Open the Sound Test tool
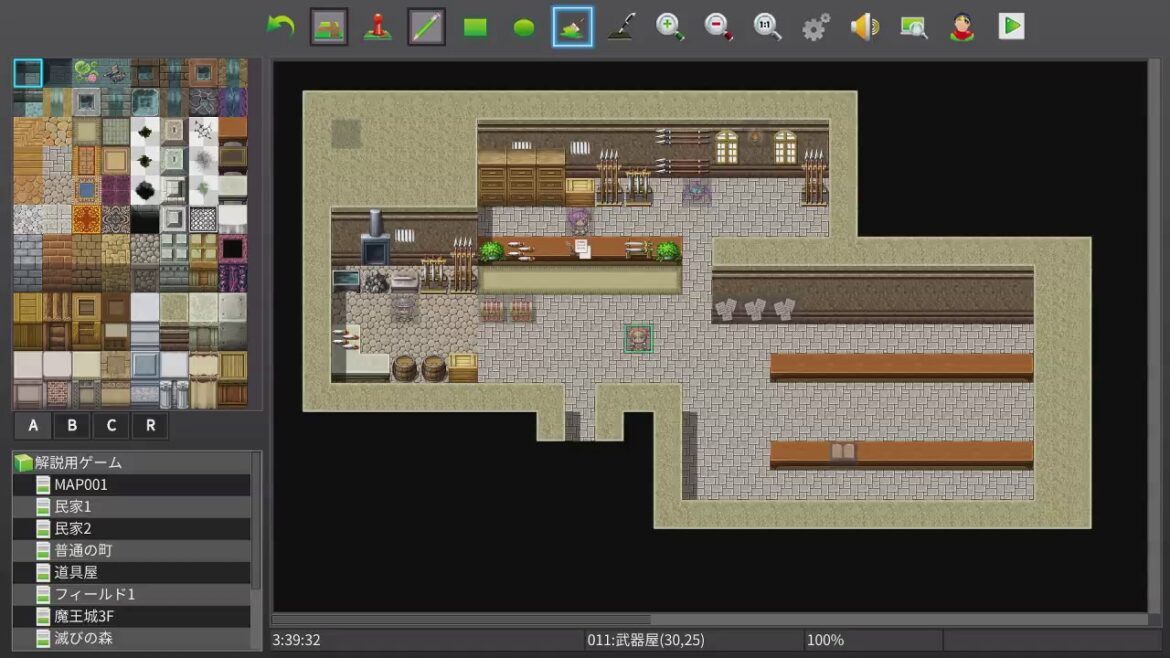 [x=864, y=27]
